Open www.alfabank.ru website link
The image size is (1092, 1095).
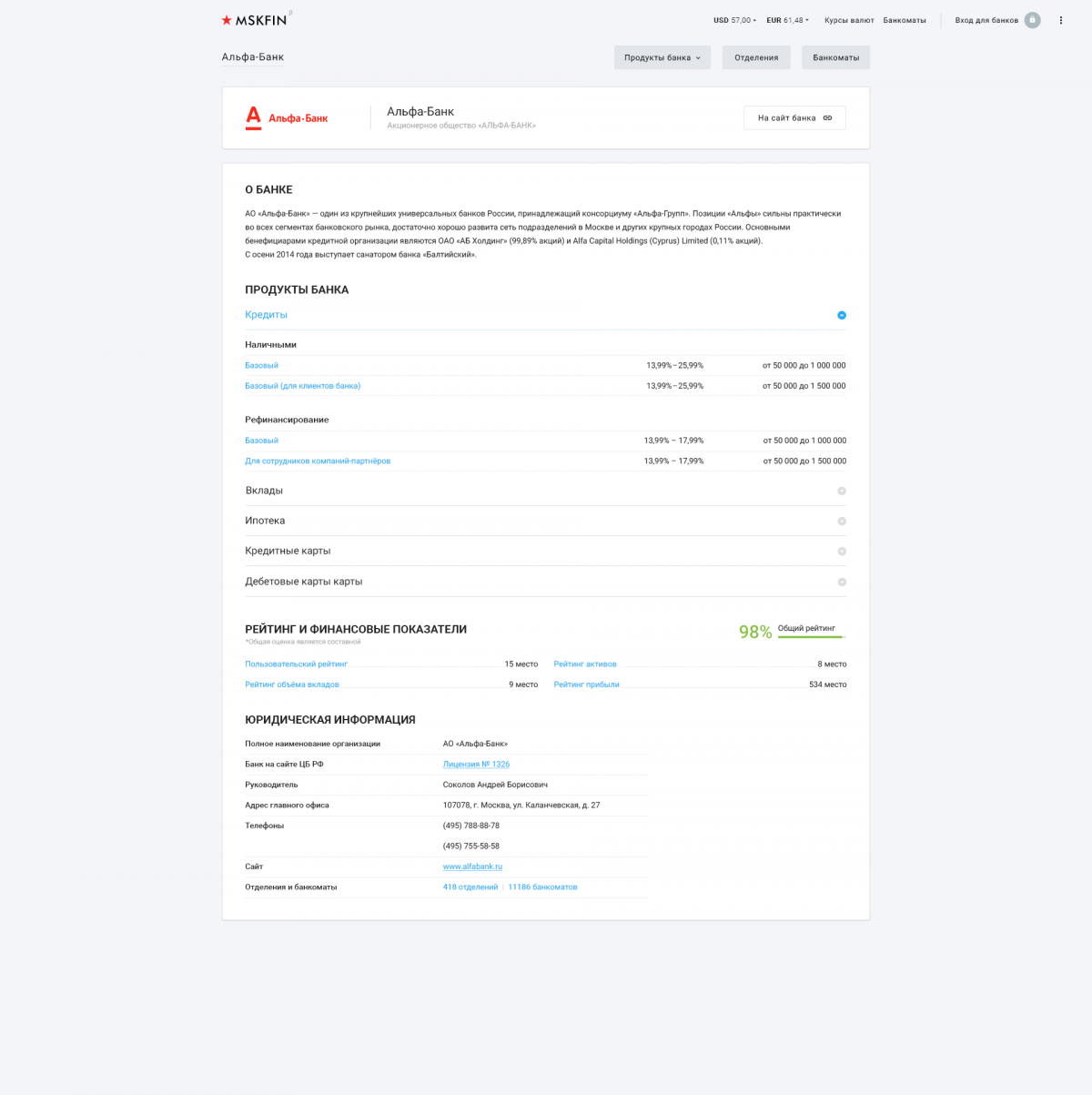472,867
